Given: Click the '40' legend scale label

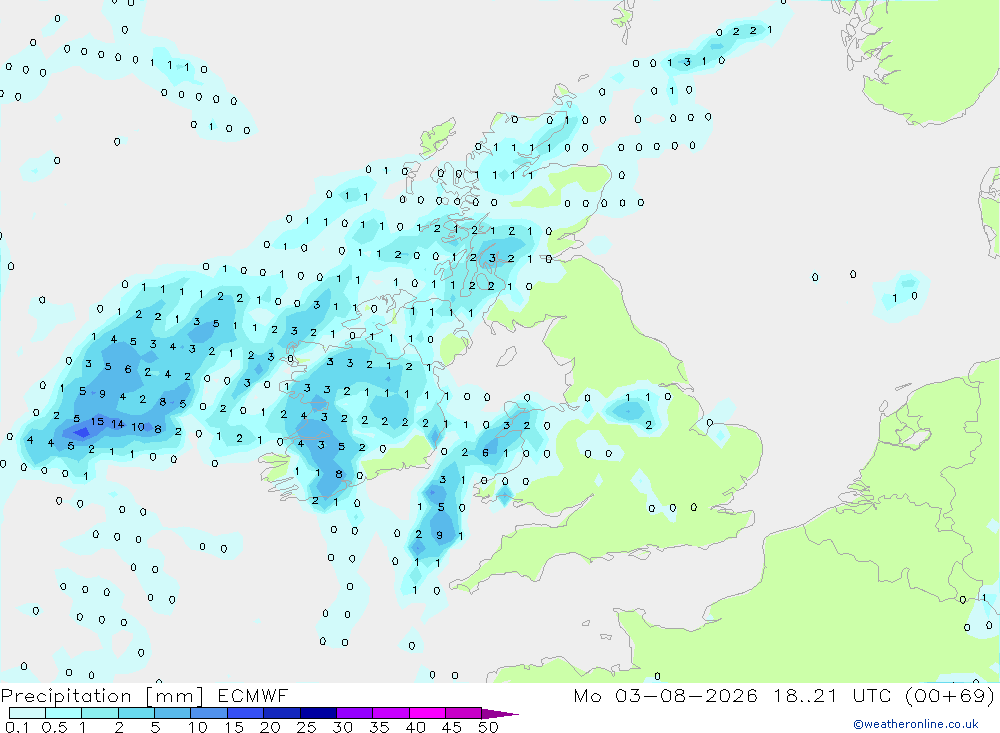Looking at the screenshot, I should click(415, 727).
